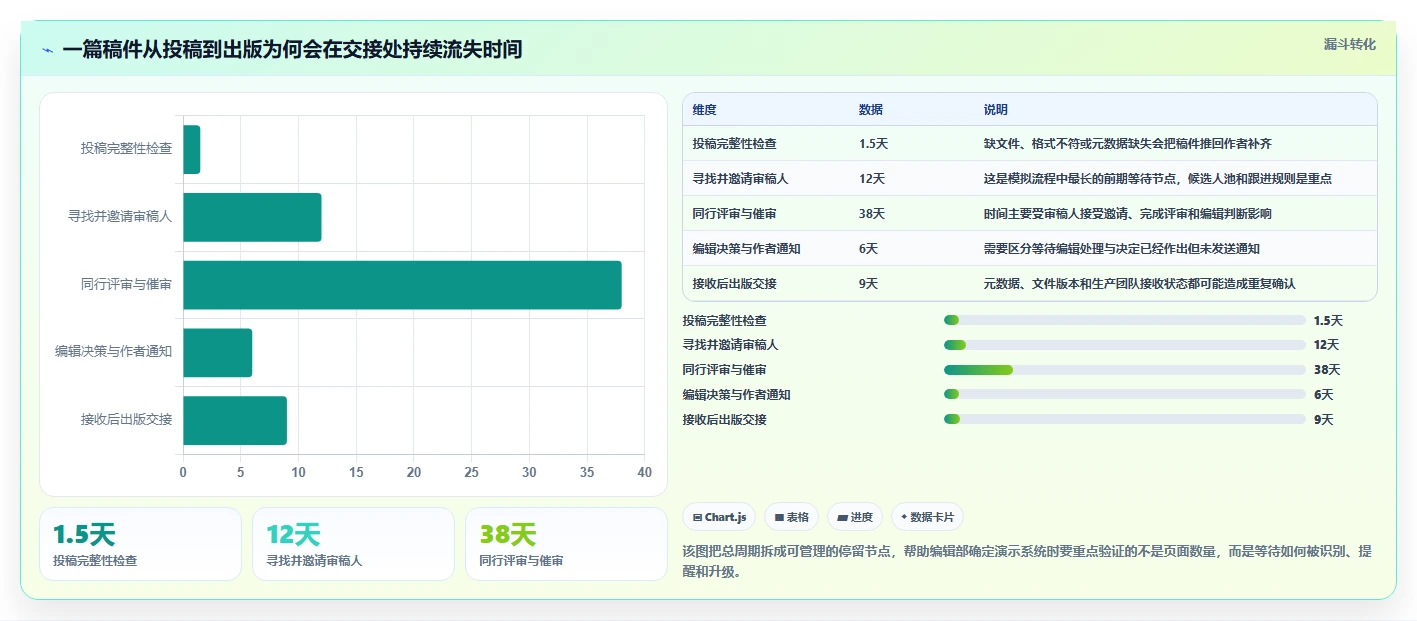Click description starting 时间主要受审稿人
The width and height of the screenshot is (1417, 621).
tap(1127, 214)
